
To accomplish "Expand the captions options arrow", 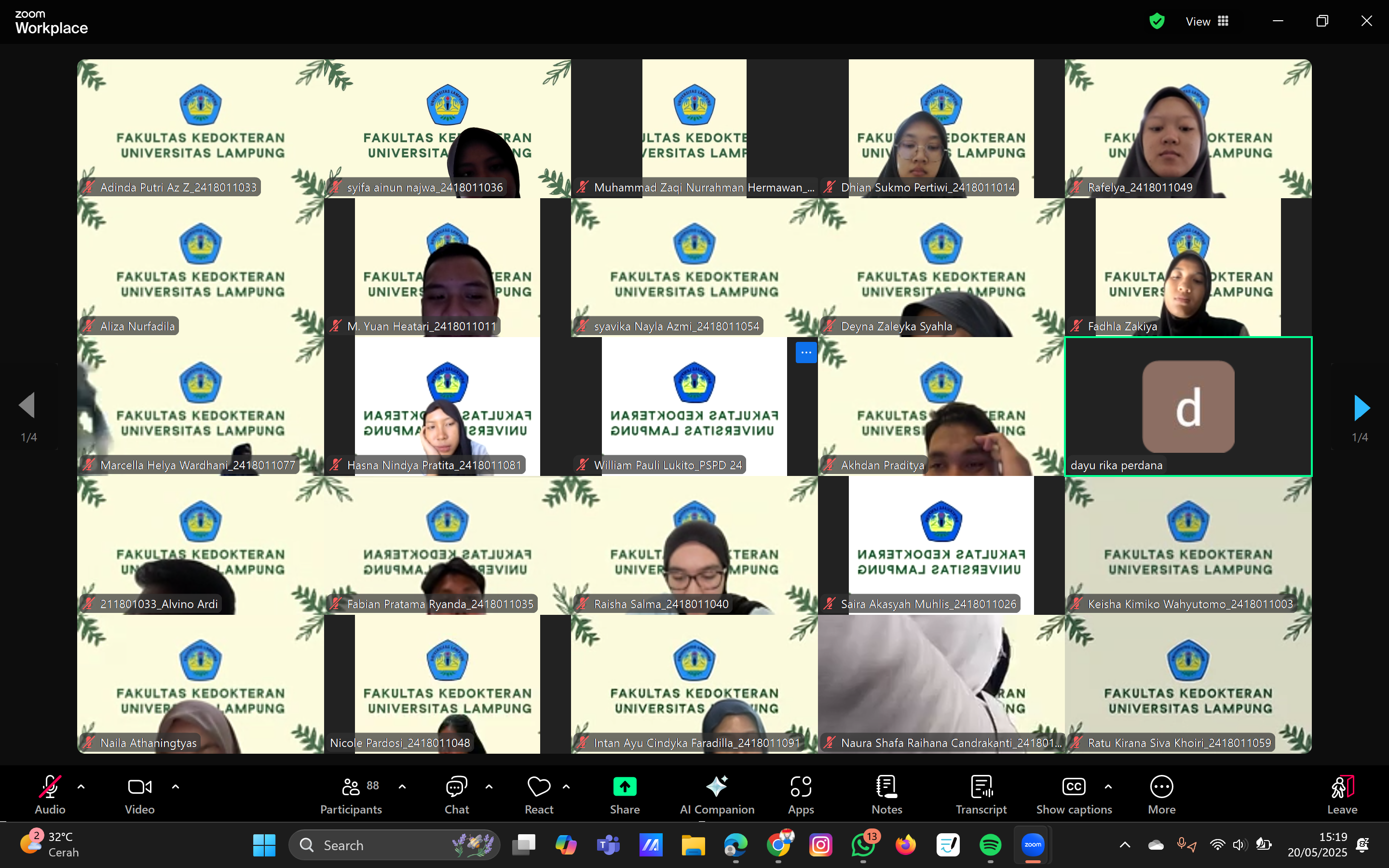I will click(1108, 787).
